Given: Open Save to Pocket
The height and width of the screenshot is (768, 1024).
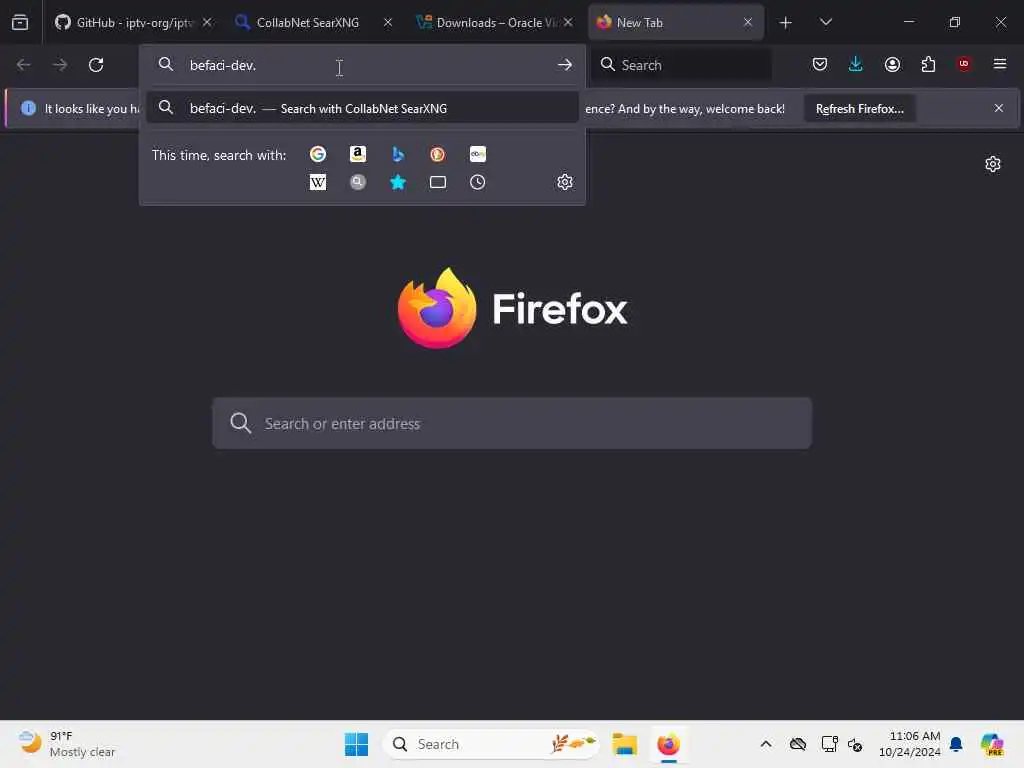Looking at the screenshot, I should pyautogui.click(x=820, y=64).
